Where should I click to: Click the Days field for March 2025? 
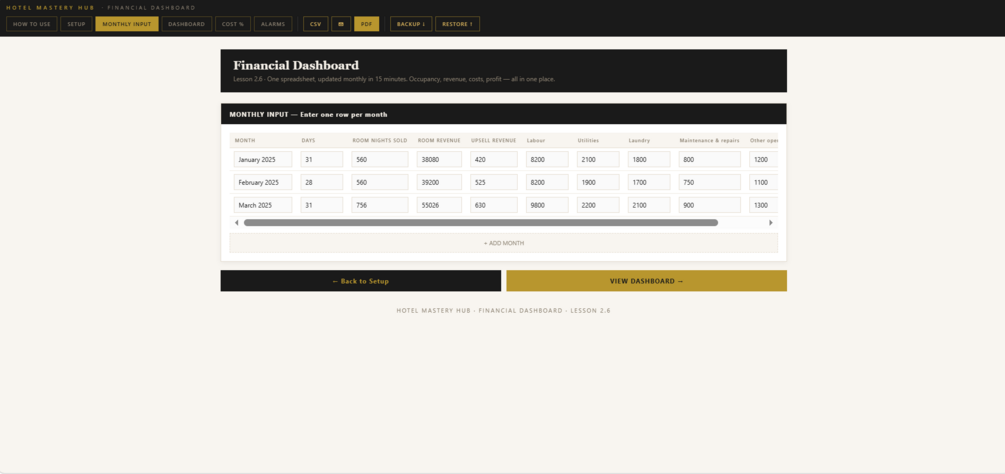click(322, 205)
